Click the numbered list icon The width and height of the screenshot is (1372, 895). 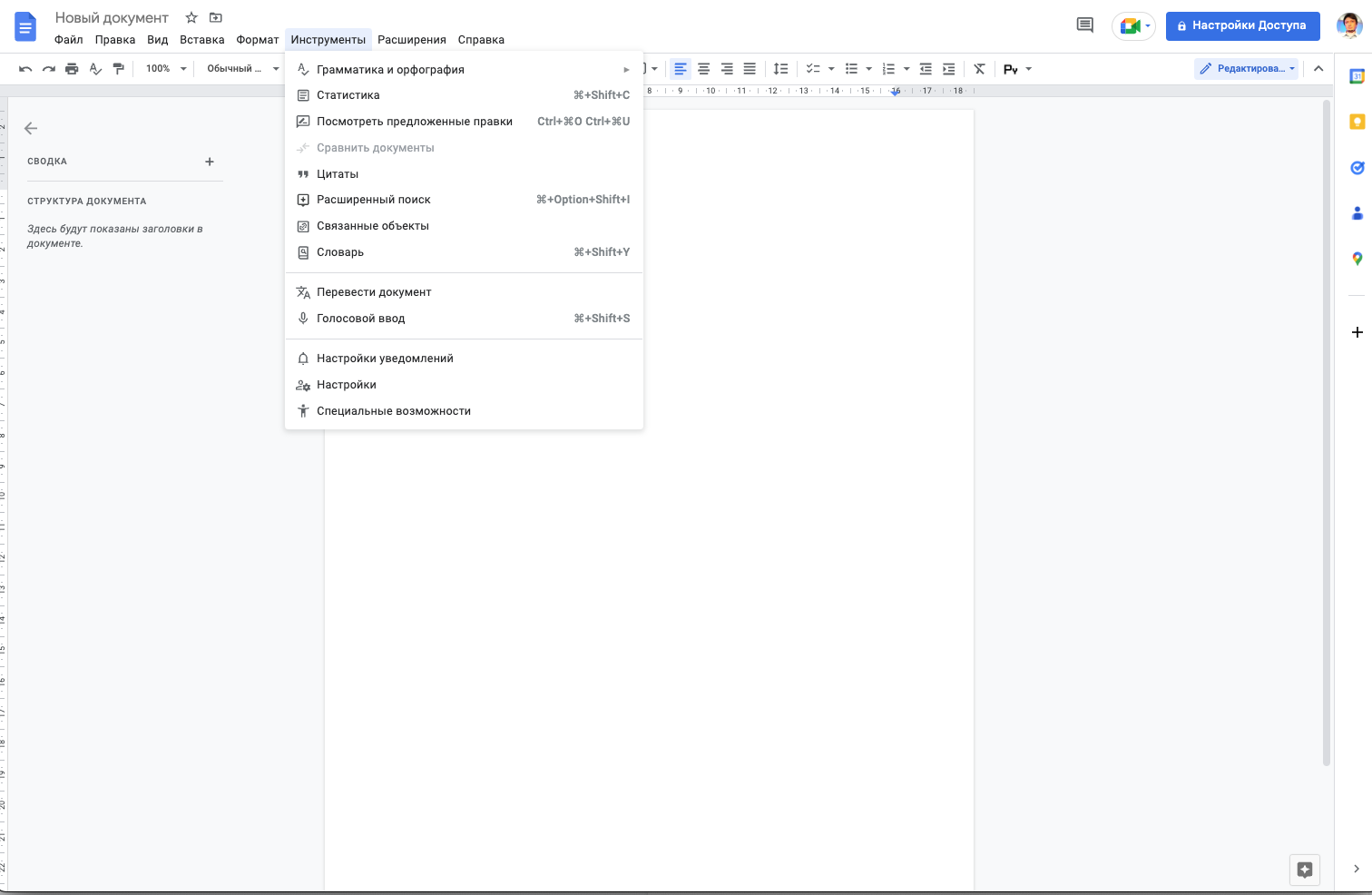pos(888,69)
